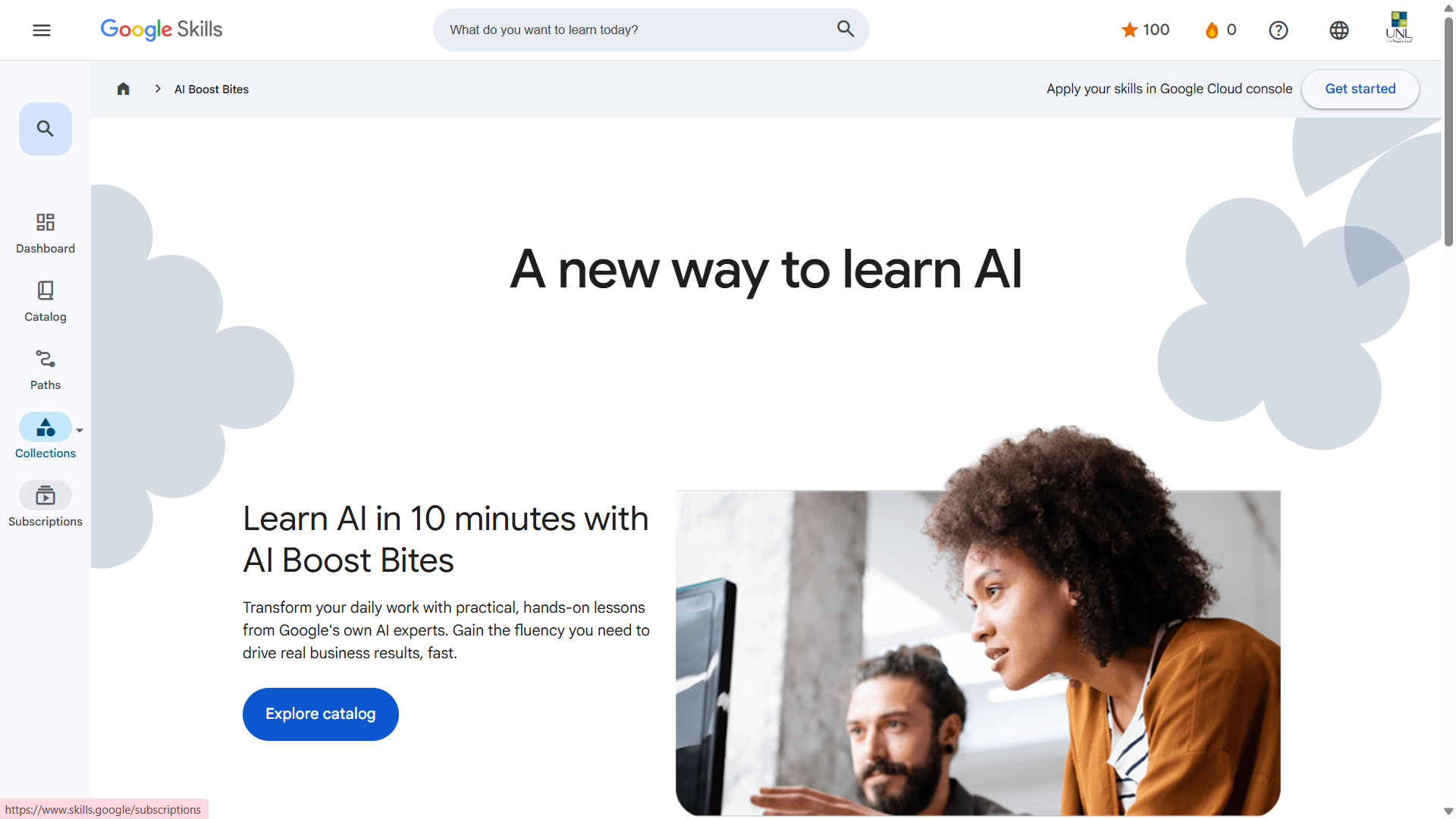Image resolution: width=1456 pixels, height=819 pixels.
Task: Open Paths in the sidebar
Action: (x=45, y=369)
